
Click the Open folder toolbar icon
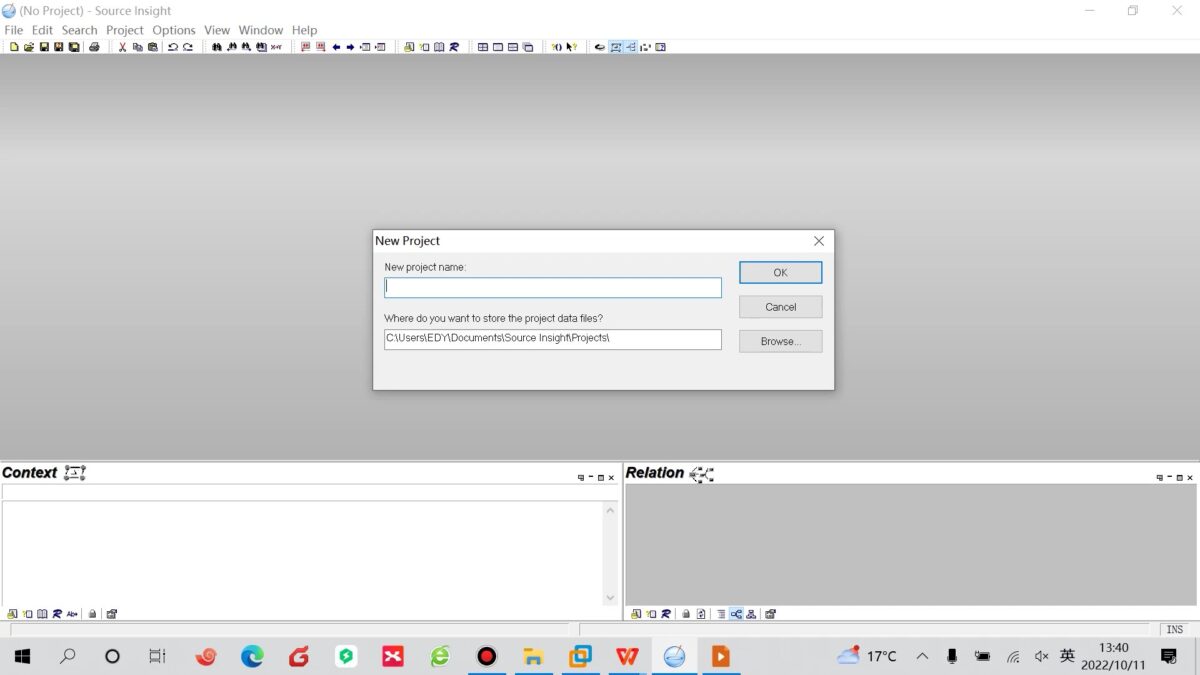(29, 47)
